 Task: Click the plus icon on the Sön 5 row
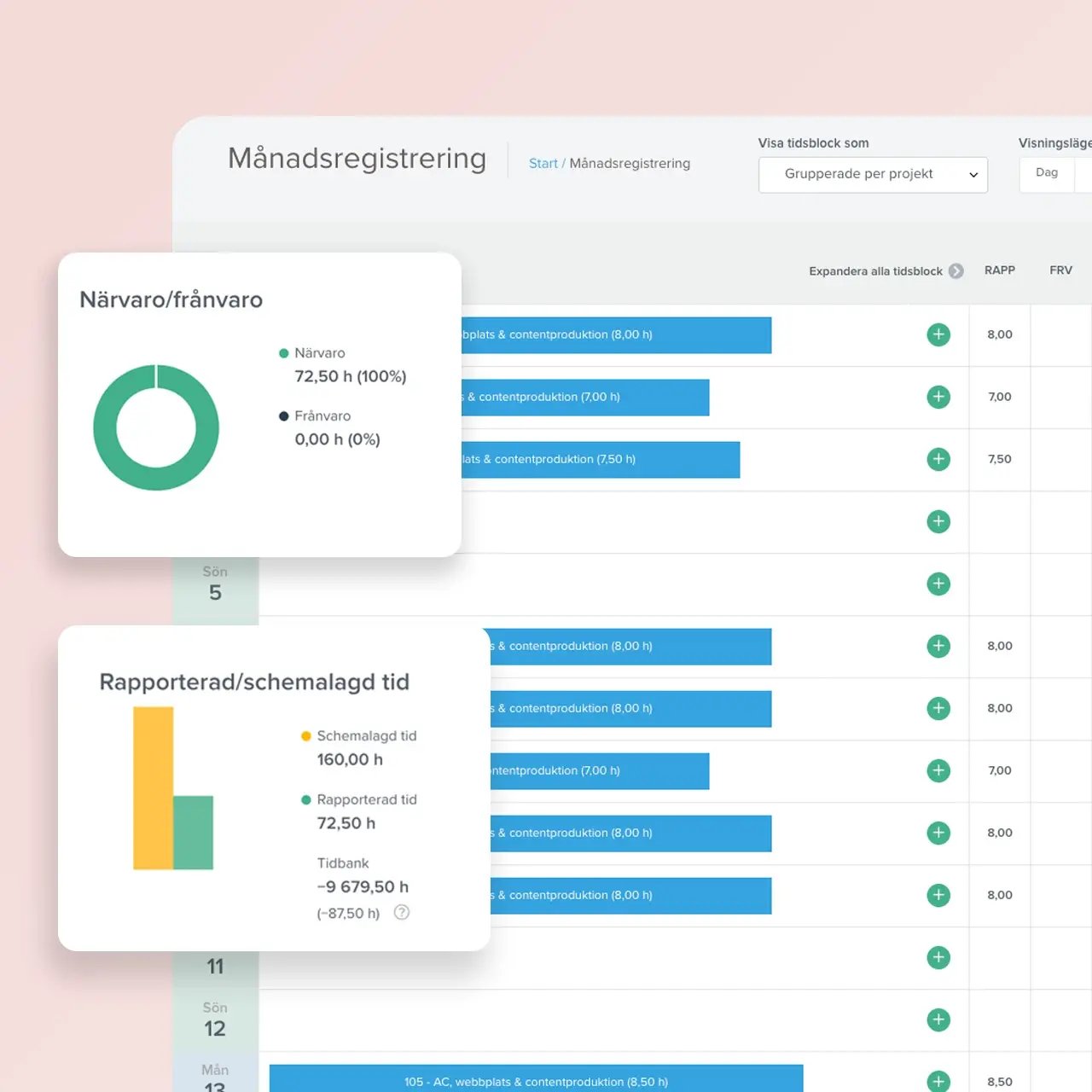938,584
